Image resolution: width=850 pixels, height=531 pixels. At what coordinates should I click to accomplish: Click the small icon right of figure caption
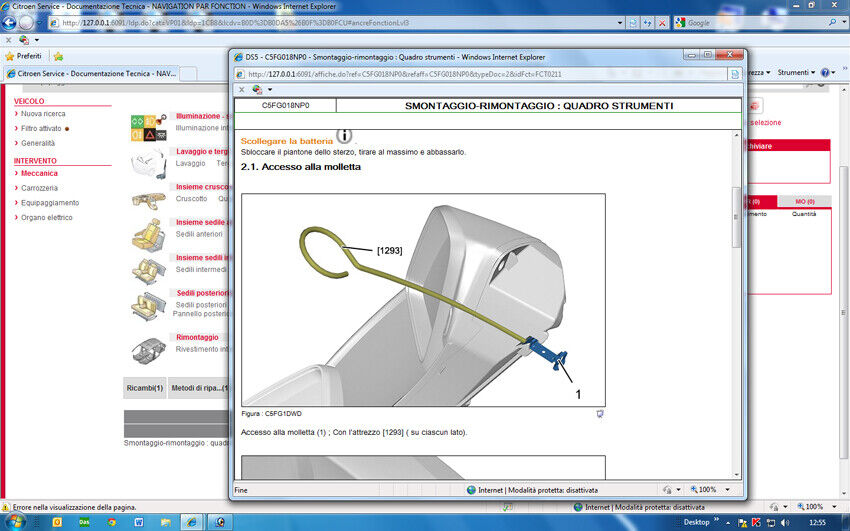click(x=600, y=412)
